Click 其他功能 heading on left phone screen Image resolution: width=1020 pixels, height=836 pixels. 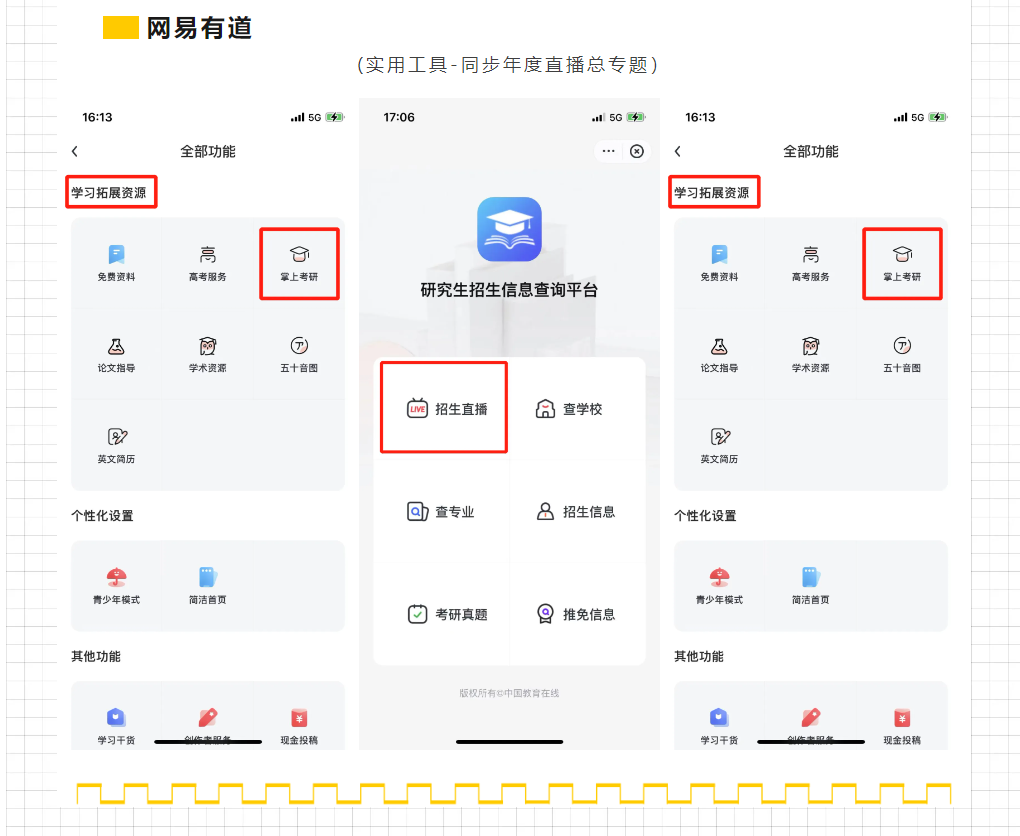(96, 656)
